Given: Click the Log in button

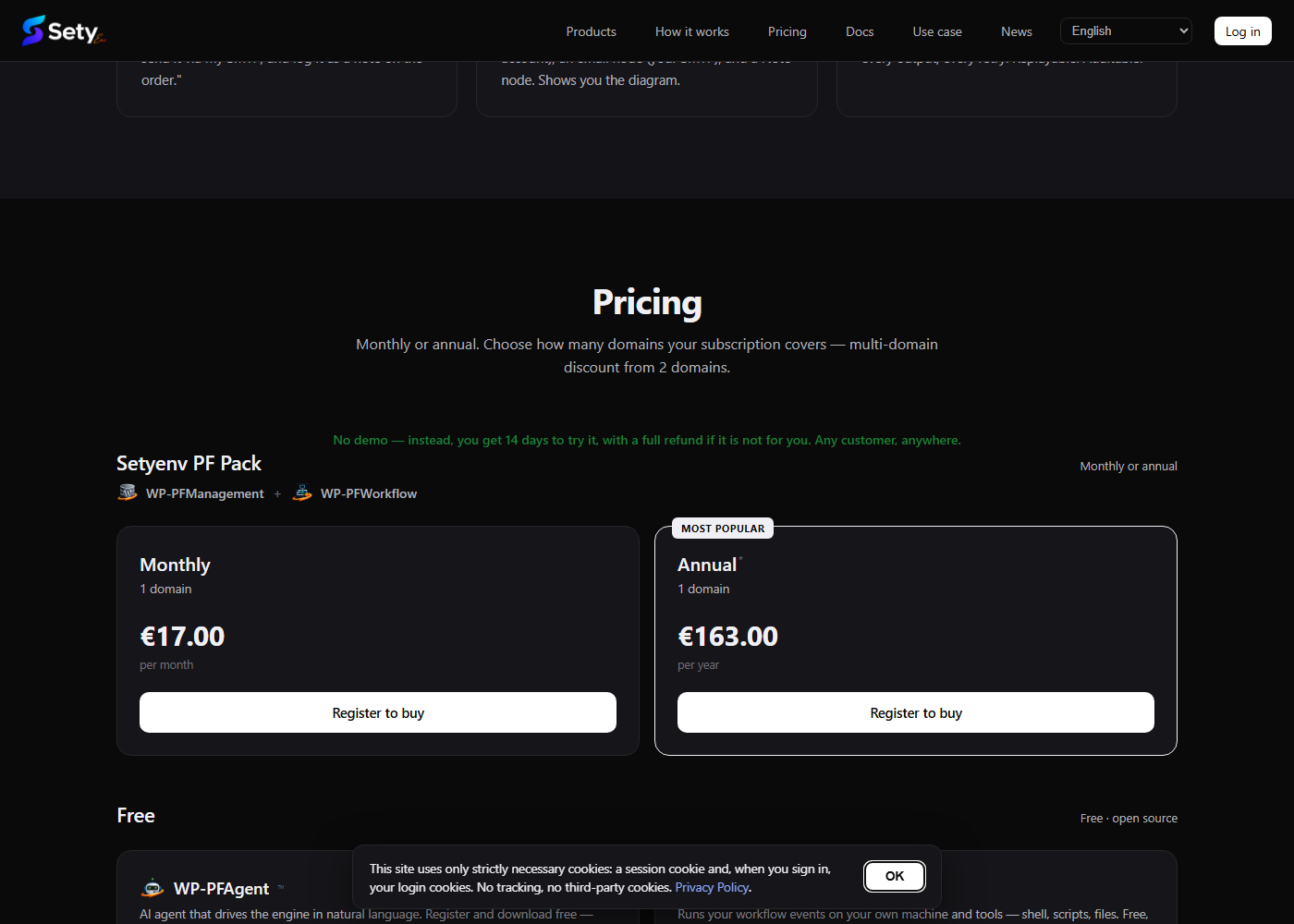Looking at the screenshot, I should (x=1242, y=31).
